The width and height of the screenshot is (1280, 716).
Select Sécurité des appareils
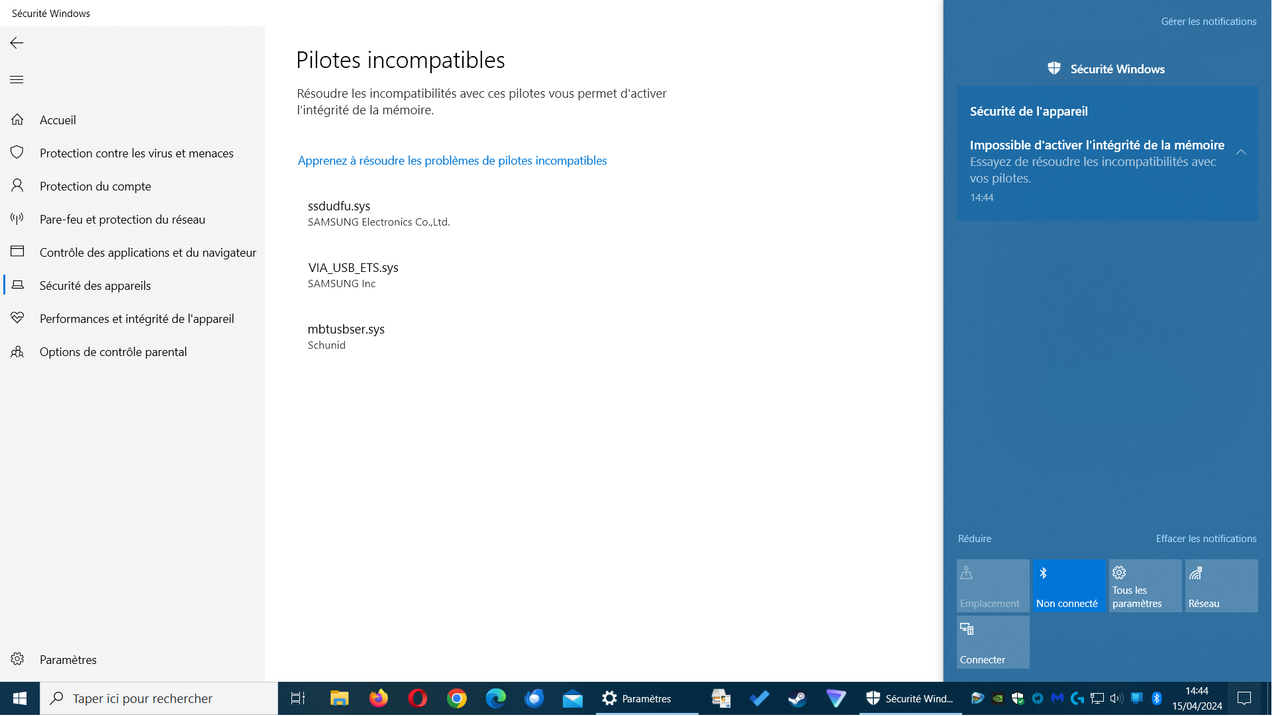[132, 285]
